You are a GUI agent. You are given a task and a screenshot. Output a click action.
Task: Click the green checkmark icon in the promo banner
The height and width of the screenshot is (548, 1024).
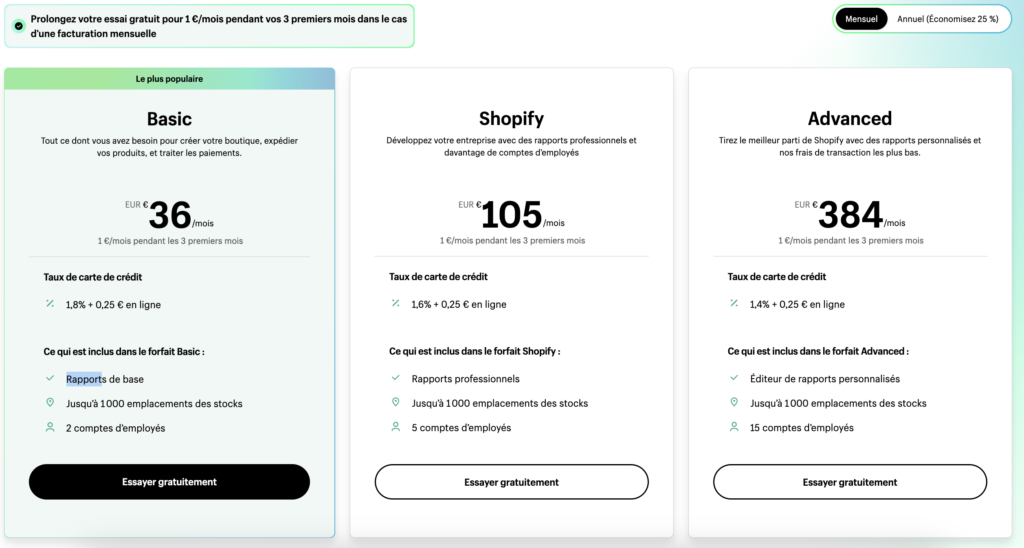19,25
